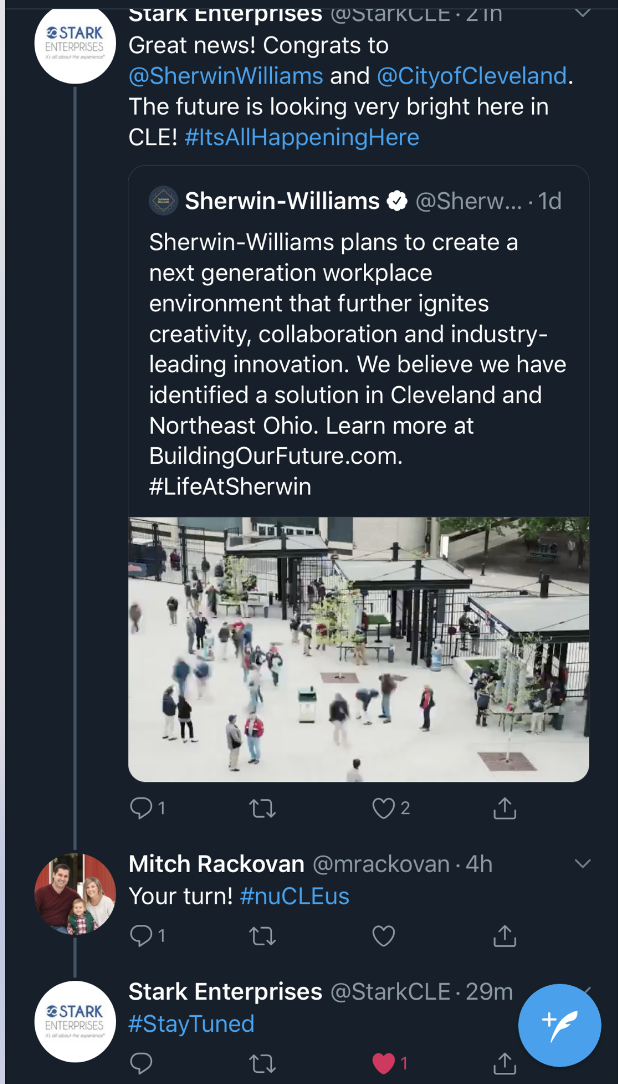The height and width of the screenshot is (1084, 618).
Task: Open the quoted tweet's plaza photo
Action: (x=358, y=648)
